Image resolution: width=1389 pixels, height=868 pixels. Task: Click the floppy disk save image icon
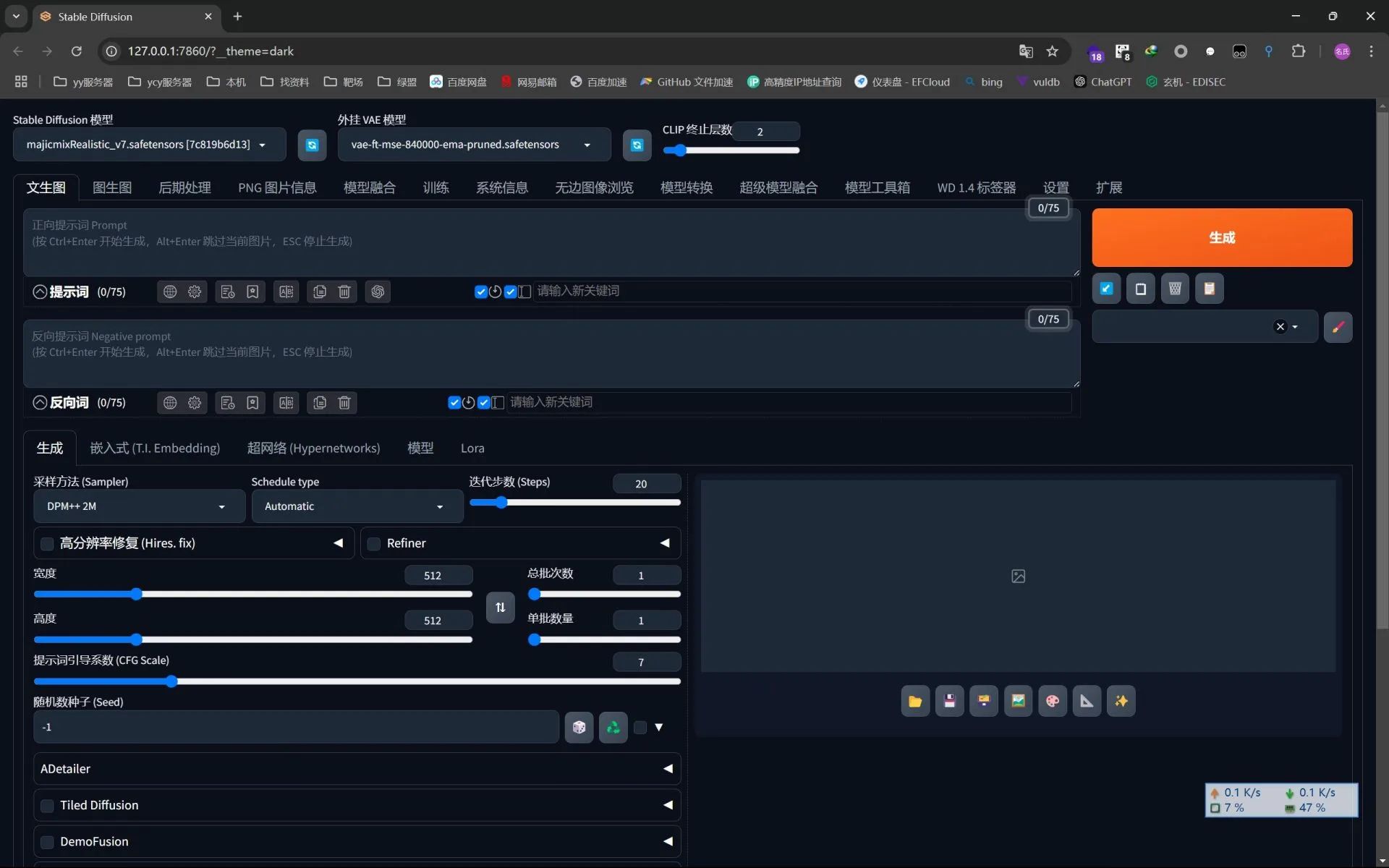[949, 701]
